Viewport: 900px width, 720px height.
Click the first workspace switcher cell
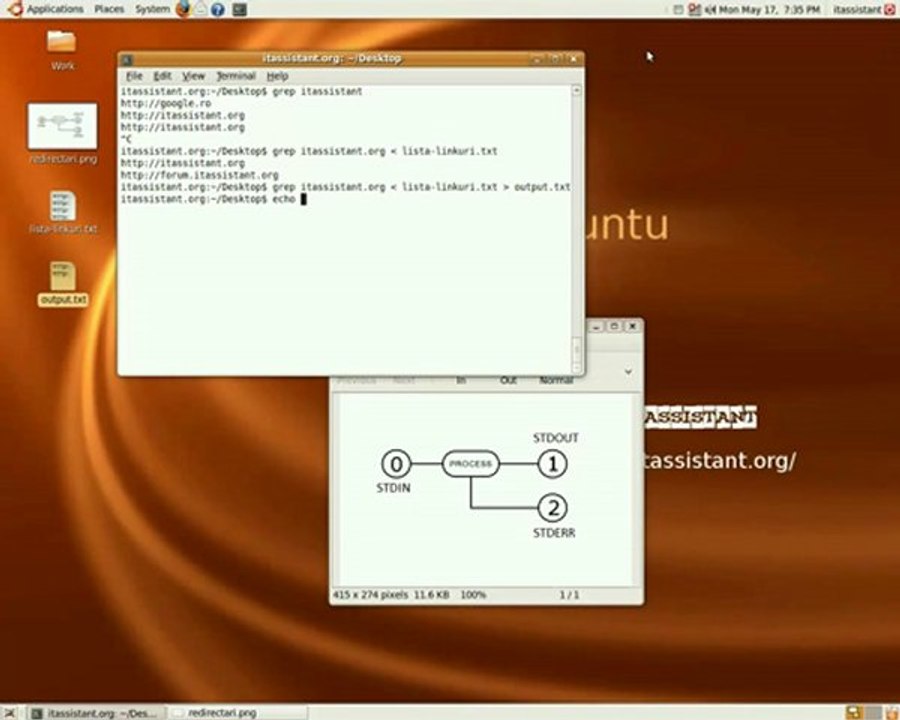coord(854,713)
